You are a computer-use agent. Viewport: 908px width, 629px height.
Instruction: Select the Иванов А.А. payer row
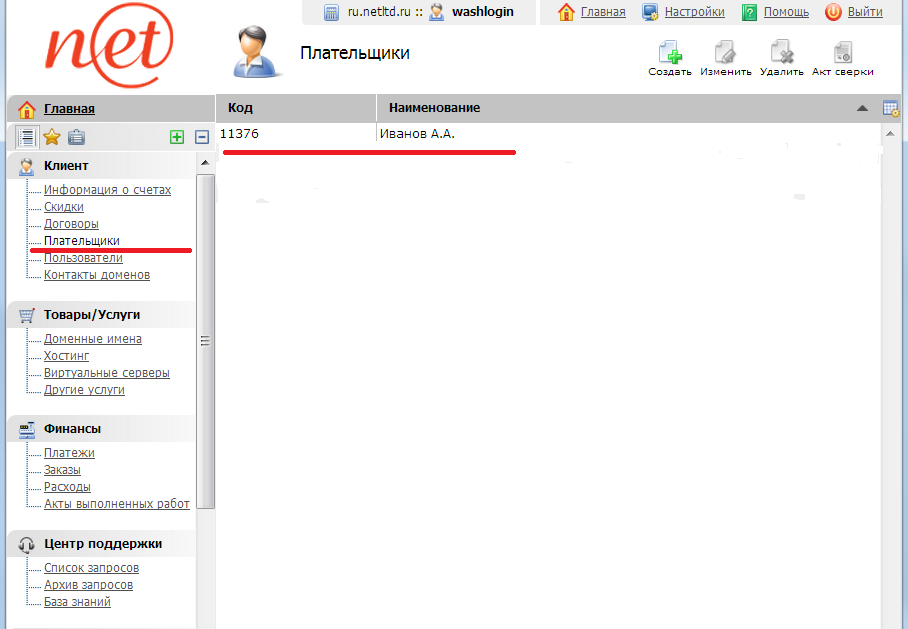(417, 134)
